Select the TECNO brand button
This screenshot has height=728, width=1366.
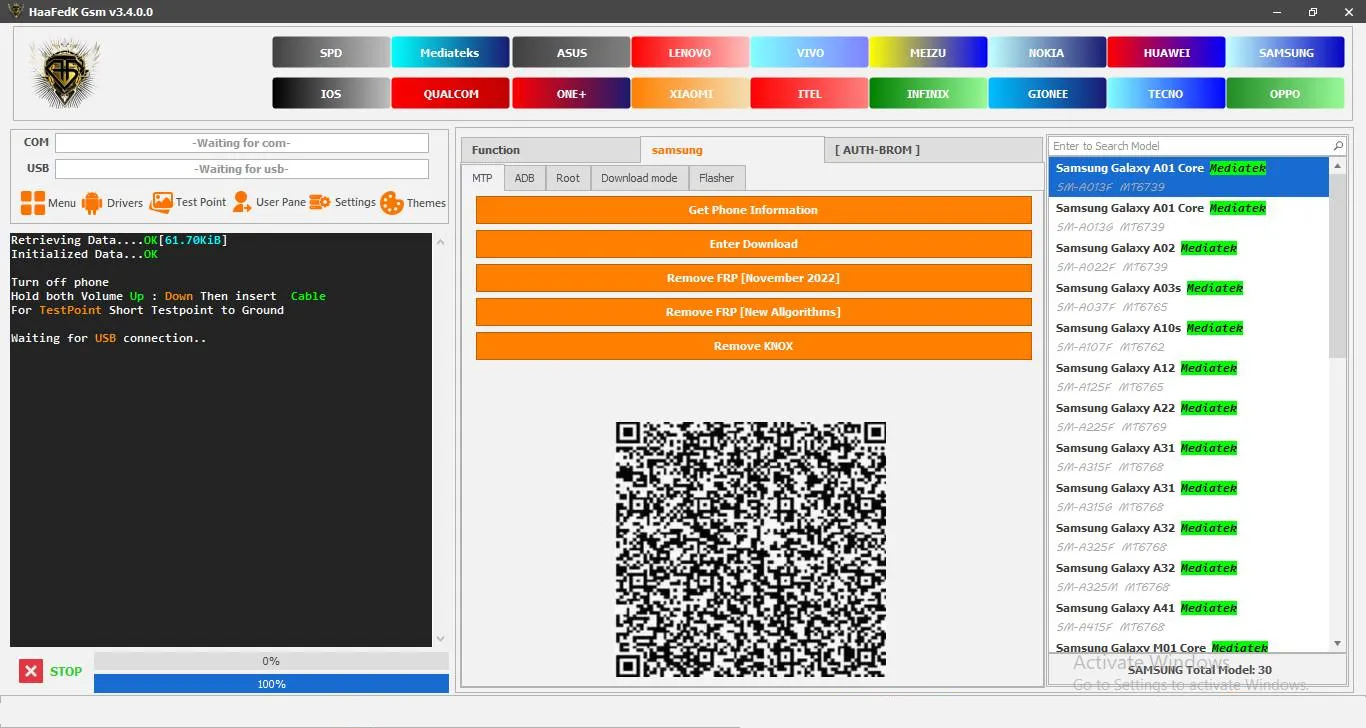tap(1167, 94)
